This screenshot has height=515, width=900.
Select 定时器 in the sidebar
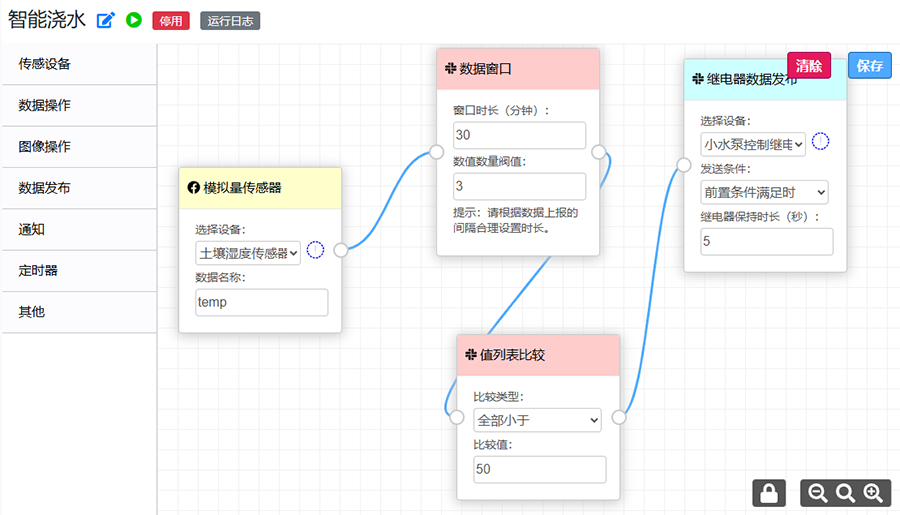click(79, 270)
